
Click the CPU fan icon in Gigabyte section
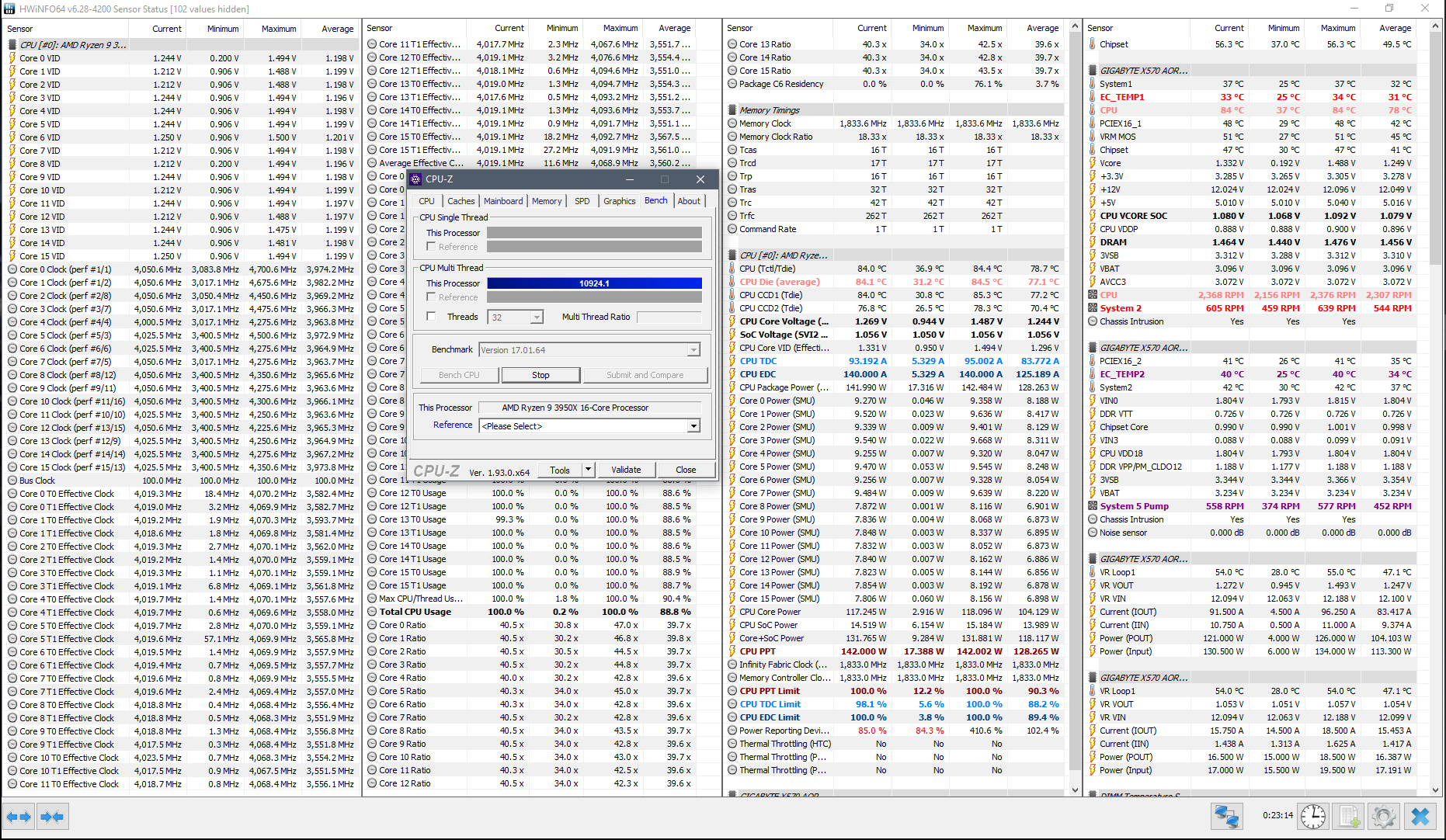click(x=1093, y=295)
